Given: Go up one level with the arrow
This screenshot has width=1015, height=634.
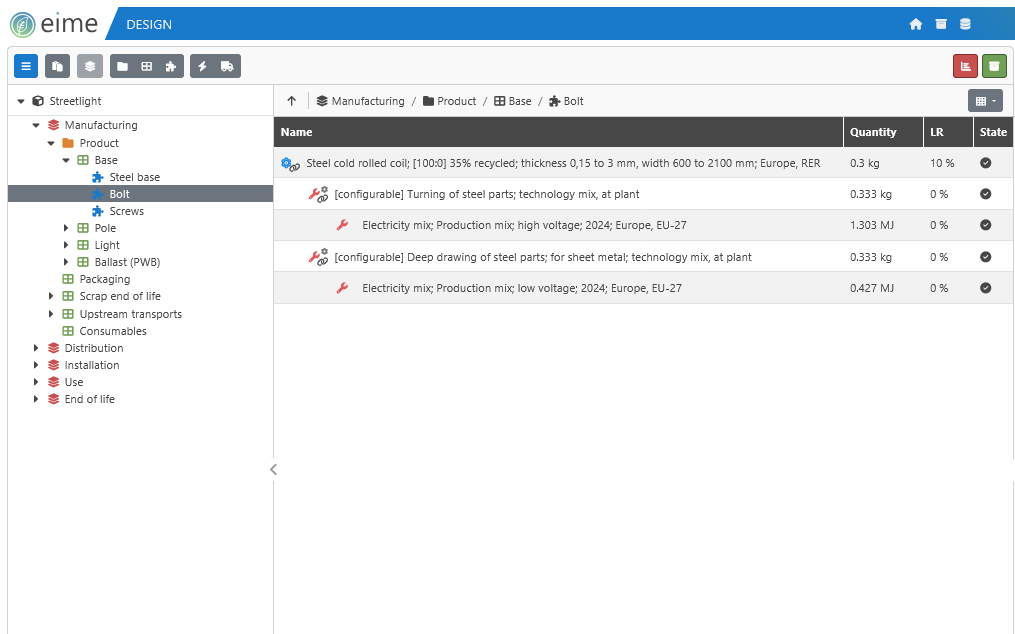Looking at the screenshot, I should pos(291,101).
